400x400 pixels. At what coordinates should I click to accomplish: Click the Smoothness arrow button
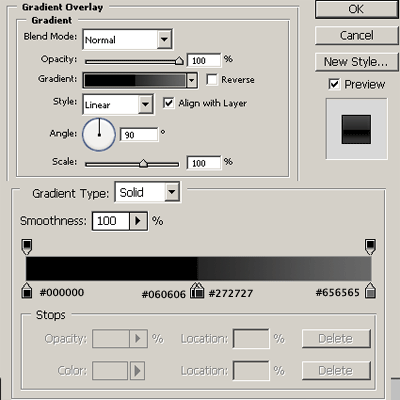tap(138, 221)
